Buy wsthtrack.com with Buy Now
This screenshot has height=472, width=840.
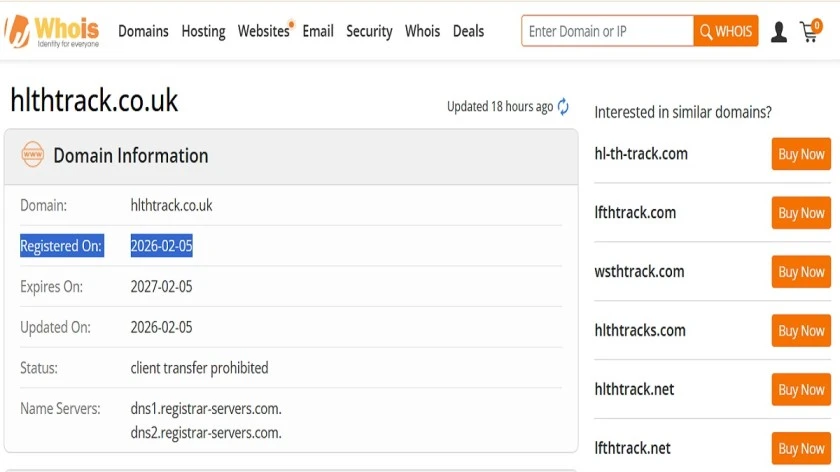(x=801, y=272)
